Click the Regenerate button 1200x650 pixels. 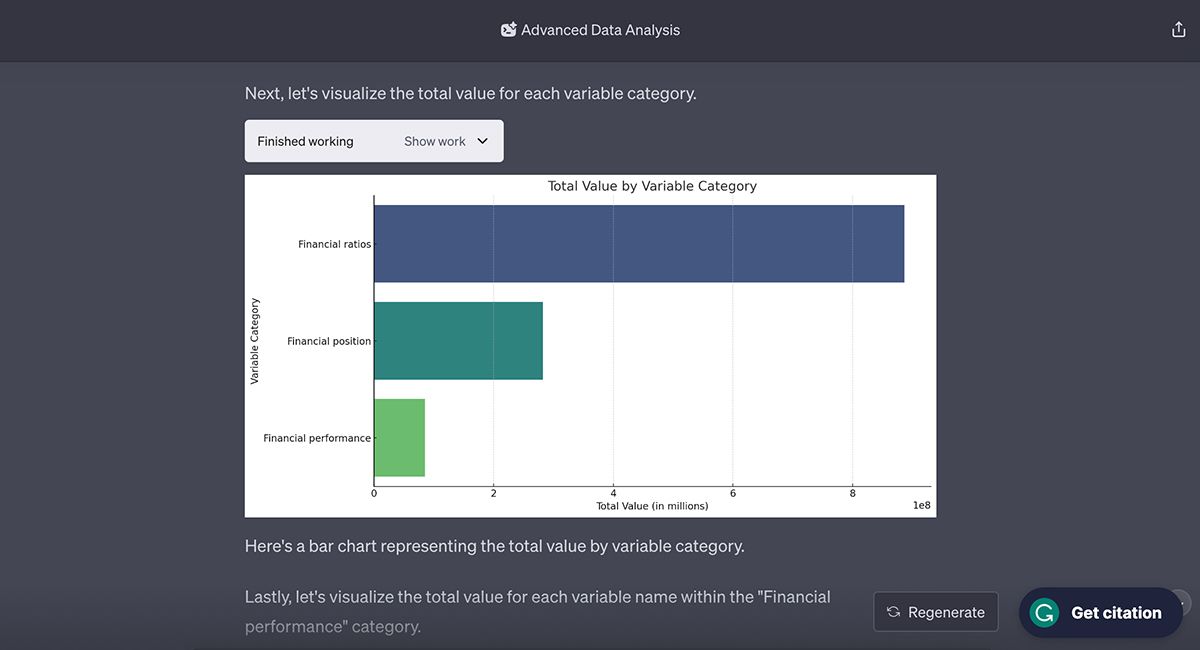936,611
